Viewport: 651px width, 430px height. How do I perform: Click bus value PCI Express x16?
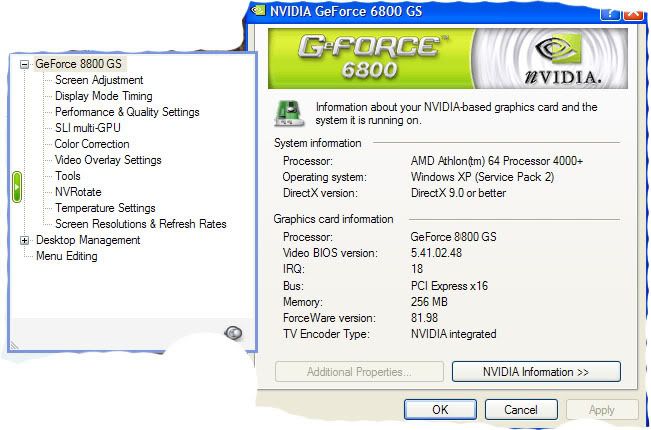(x=449, y=286)
